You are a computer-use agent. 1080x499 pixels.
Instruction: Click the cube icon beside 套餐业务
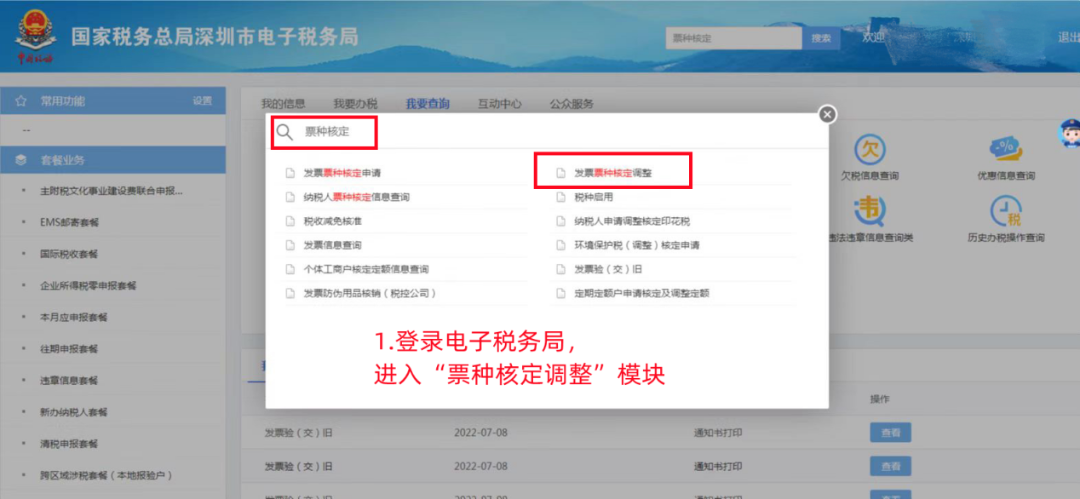(x=21, y=160)
